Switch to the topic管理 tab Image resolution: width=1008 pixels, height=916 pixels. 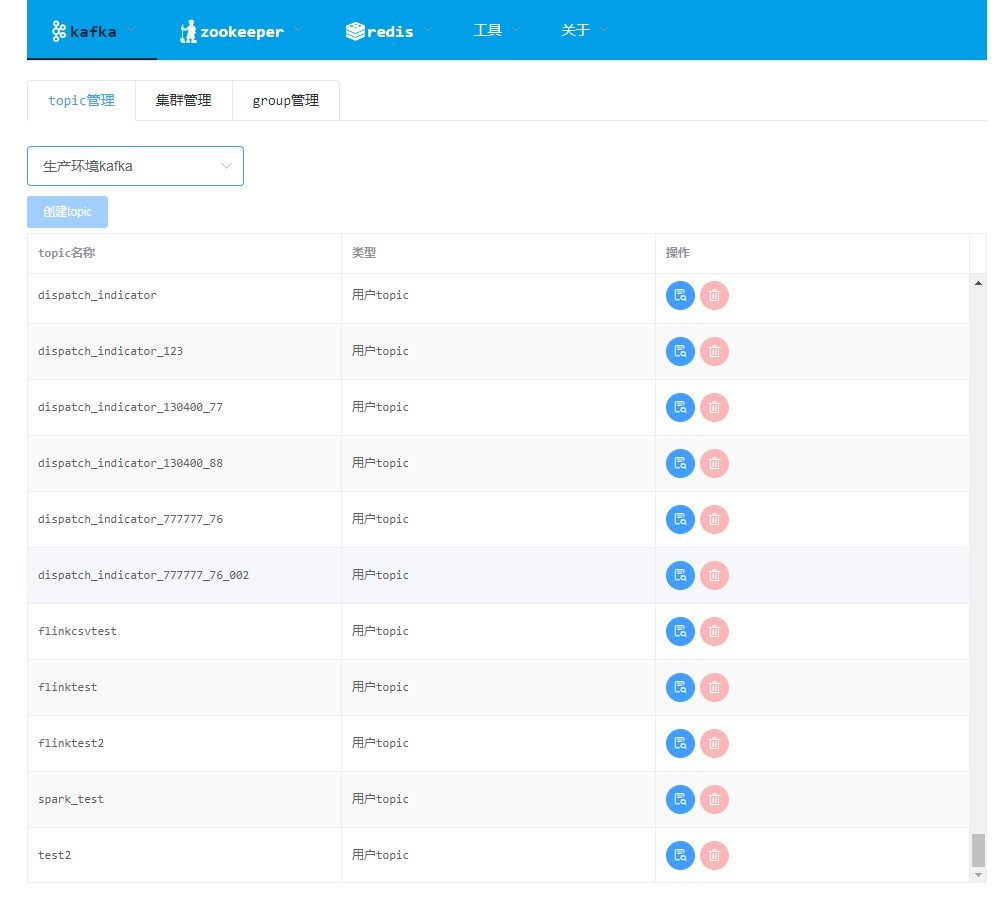tap(82, 100)
